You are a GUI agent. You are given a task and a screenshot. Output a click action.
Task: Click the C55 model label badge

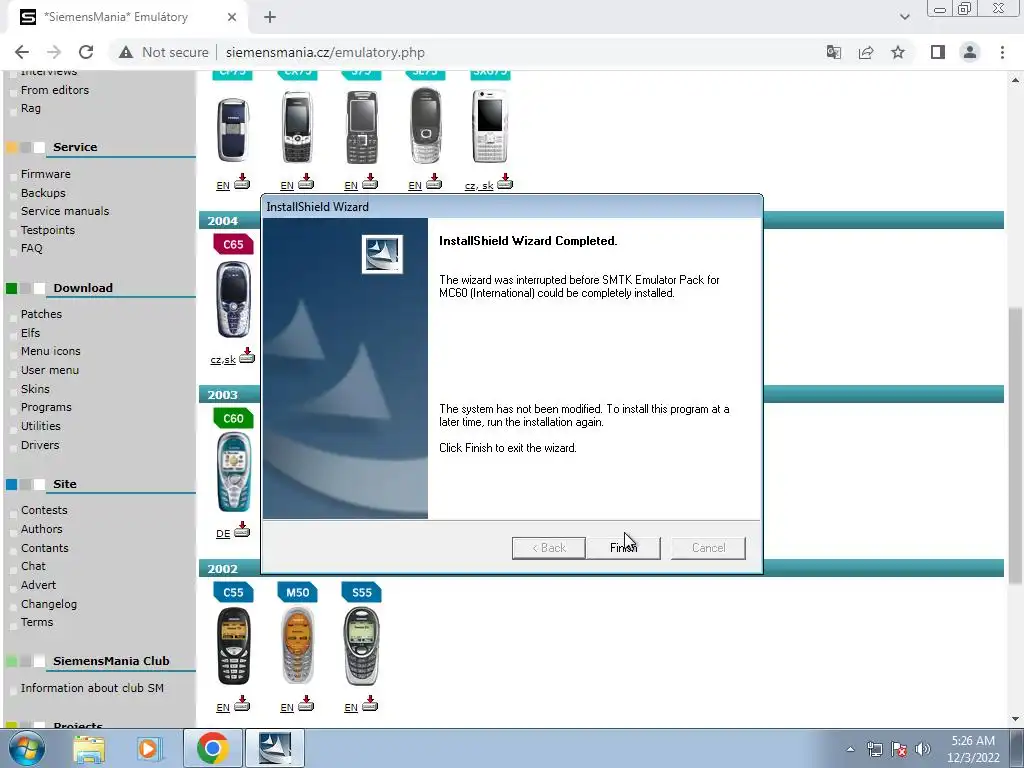[x=233, y=592]
